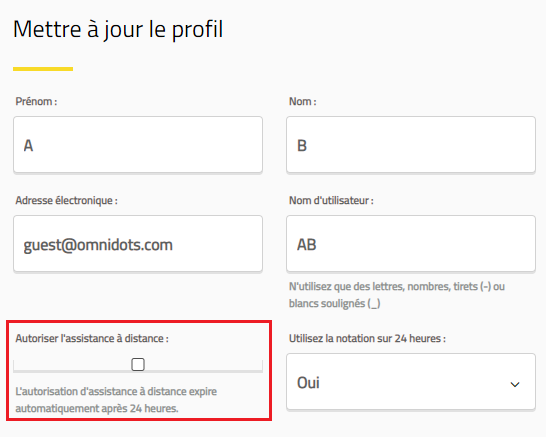This screenshot has height=437, width=546.
Task: Click the Adresse électronique input field
Action: pyautogui.click(x=138, y=243)
